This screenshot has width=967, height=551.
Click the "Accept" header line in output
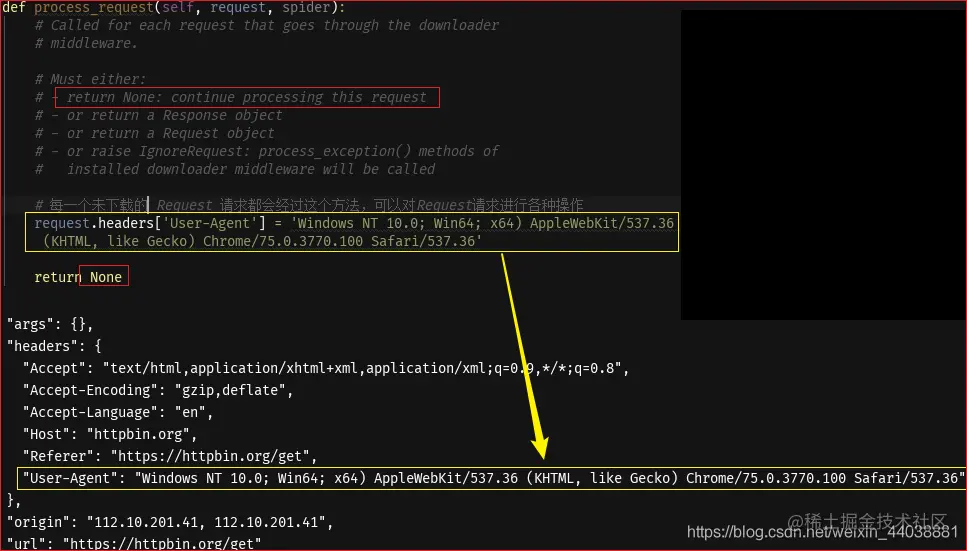pos(326,368)
